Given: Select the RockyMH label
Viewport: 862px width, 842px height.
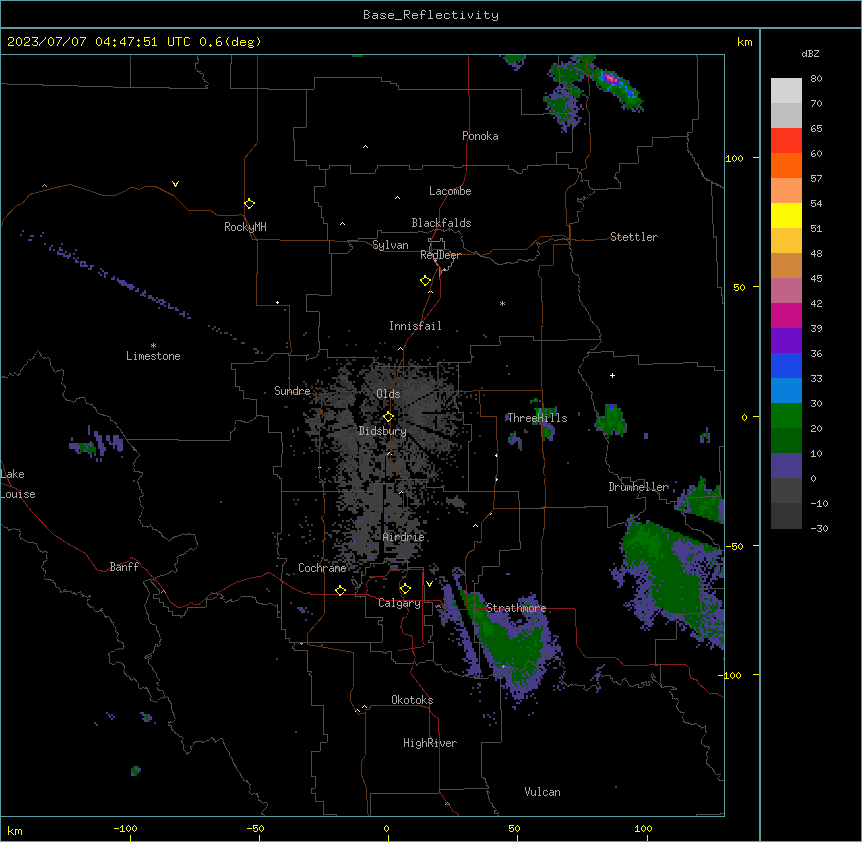Looking at the screenshot, I should [x=245, y=227].
